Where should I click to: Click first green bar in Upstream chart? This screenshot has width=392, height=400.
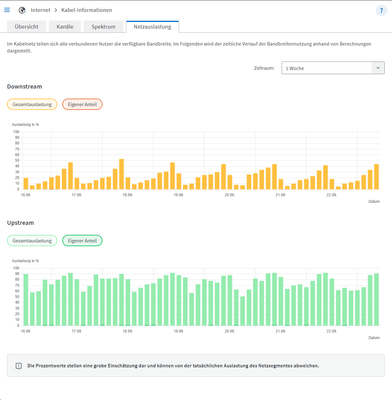pos(26,300)
